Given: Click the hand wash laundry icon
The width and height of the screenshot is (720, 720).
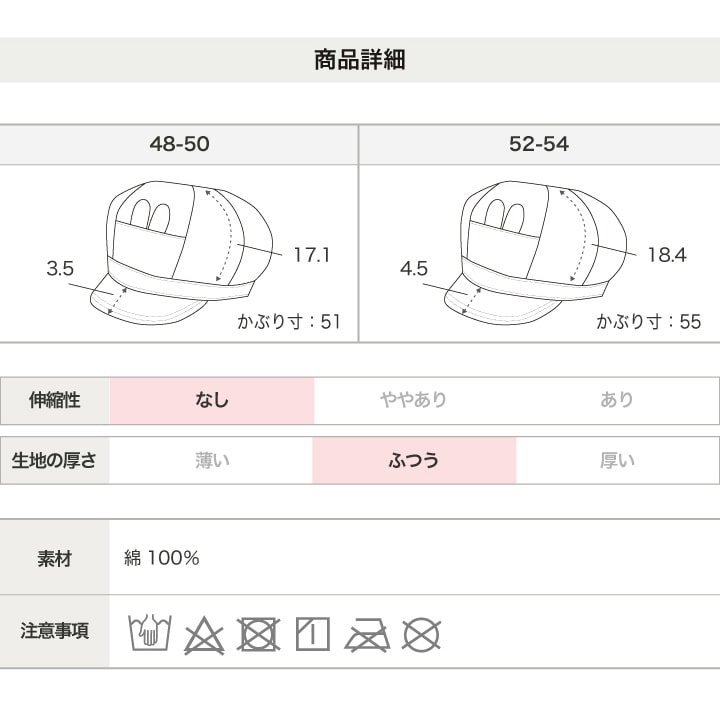Looking at the screenshot, I should coord(150,633).
